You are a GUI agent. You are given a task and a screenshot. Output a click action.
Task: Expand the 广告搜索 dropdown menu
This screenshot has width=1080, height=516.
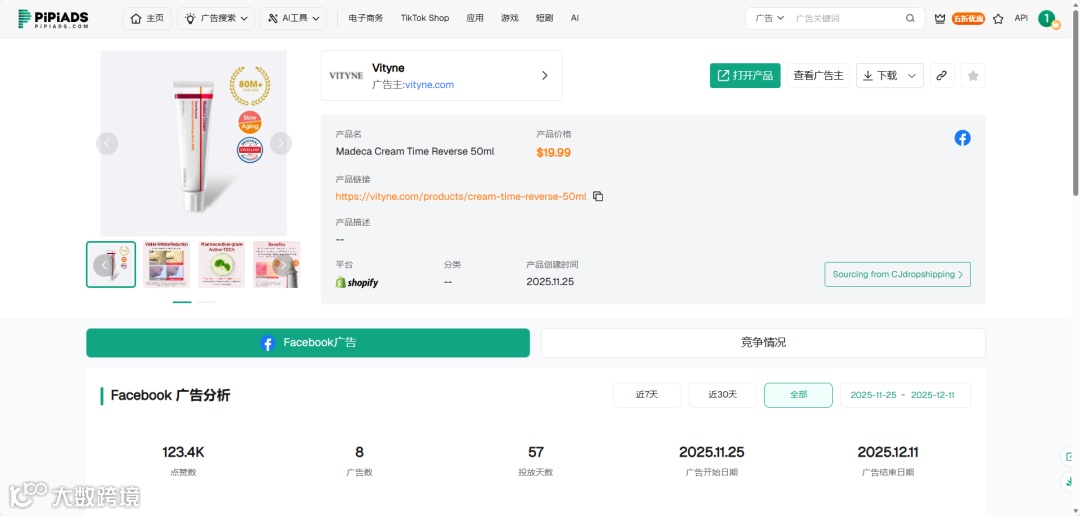(x=216, y=19)
